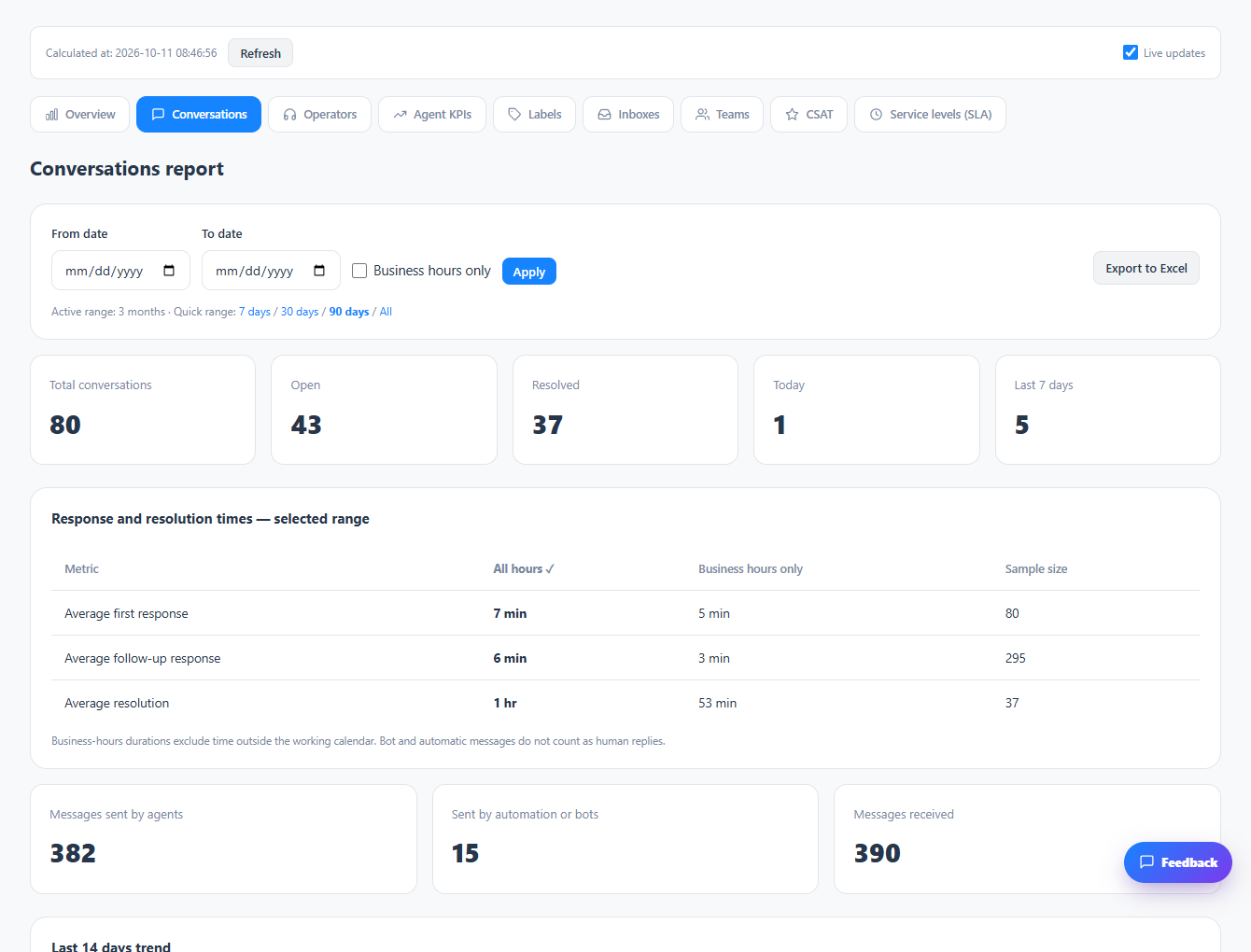Open the Operators report tab
Viewport: 1251px width, 952px height.
[x=319, y=115]
